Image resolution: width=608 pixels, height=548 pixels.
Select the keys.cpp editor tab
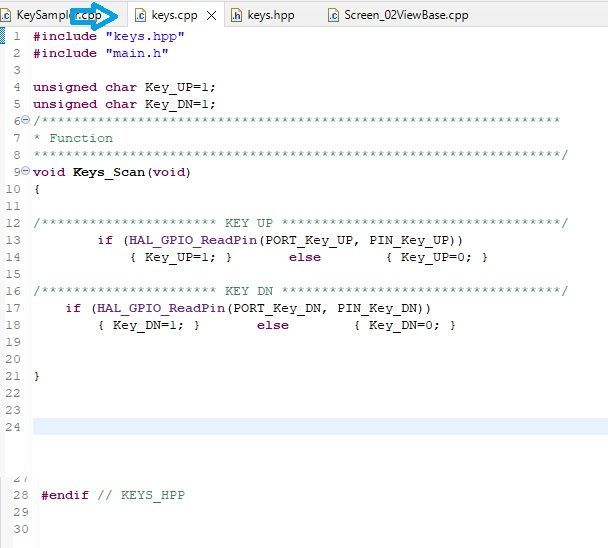(174, 15)
